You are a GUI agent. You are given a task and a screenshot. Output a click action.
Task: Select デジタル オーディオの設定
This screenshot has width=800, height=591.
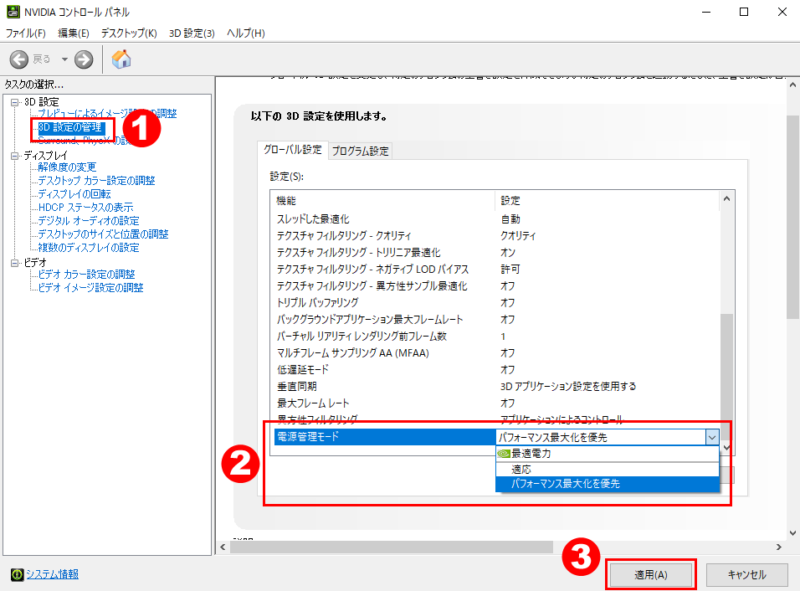point(89,220)
